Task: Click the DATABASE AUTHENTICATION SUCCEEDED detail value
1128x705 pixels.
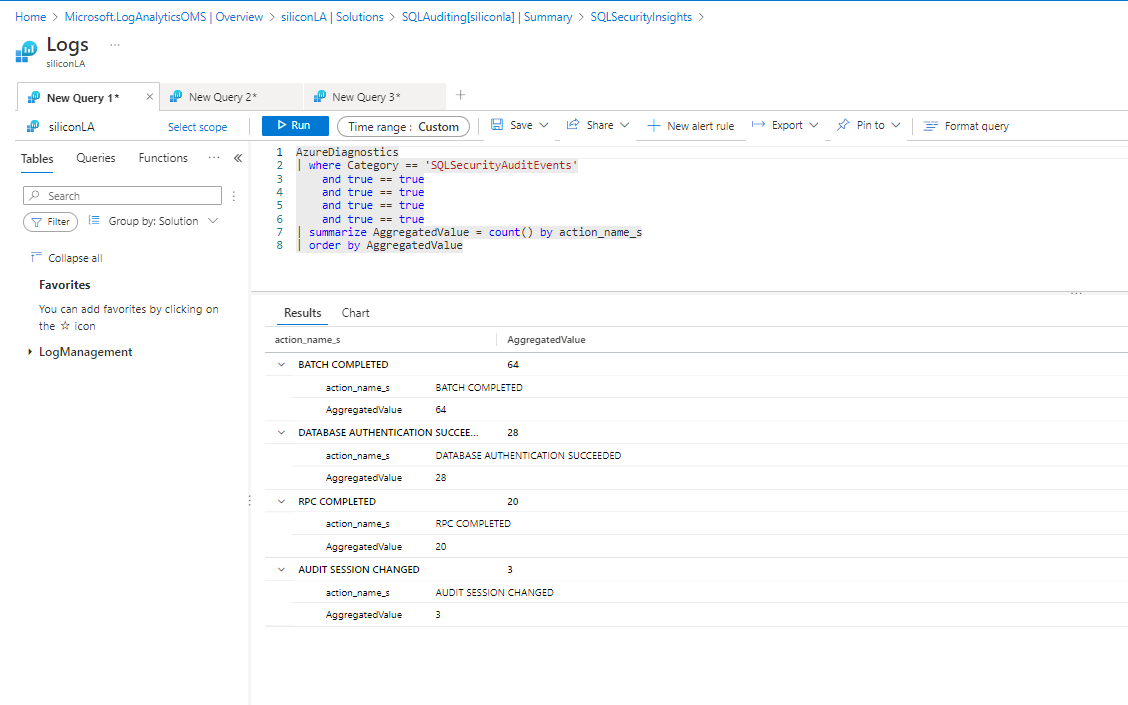Action: click(x=528, y=455)
